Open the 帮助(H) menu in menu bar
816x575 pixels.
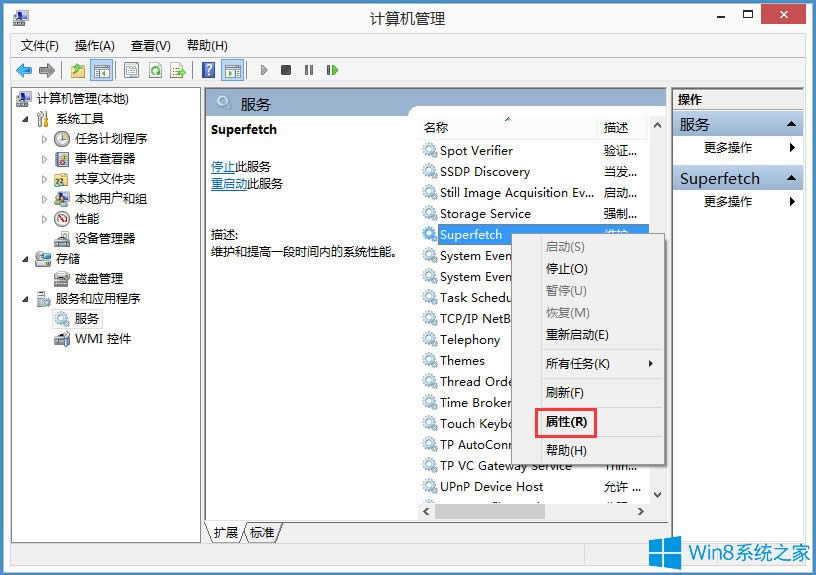207,46
